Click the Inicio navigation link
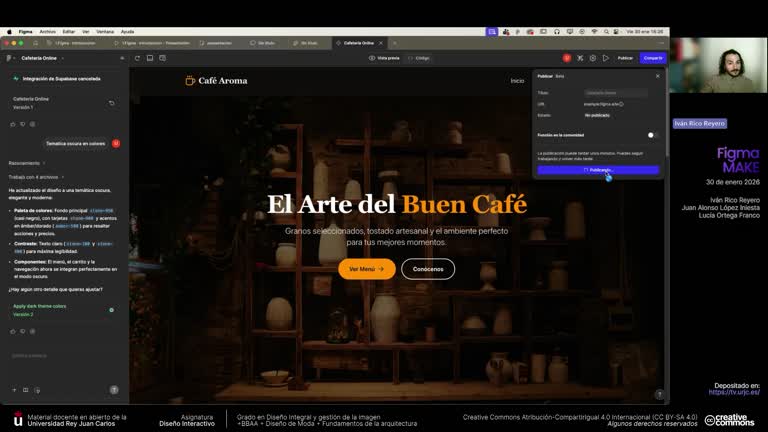Screen dimensions: 768x432 pos(517,81)
